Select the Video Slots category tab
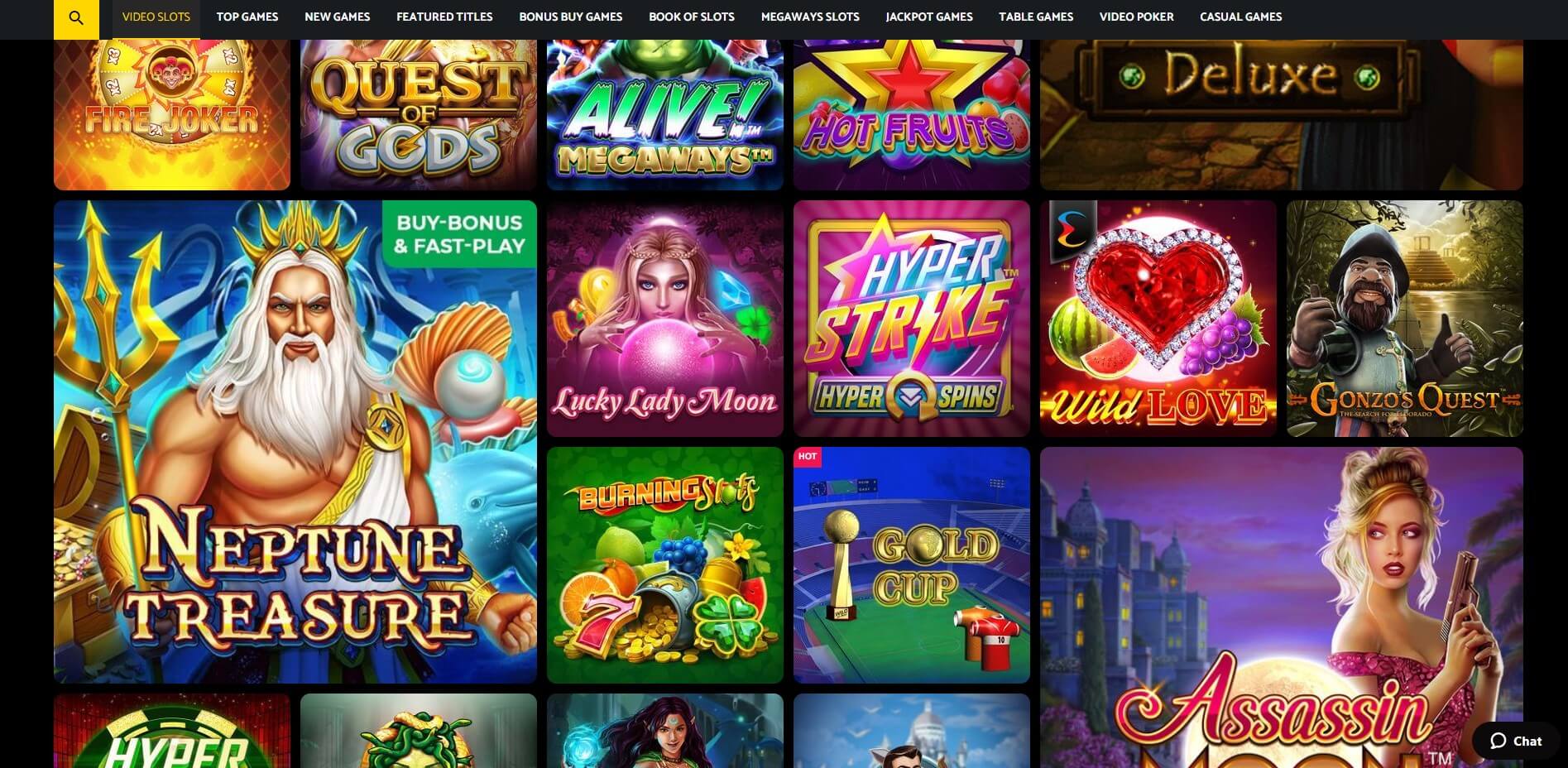The width and height of the screenshot is (1568, 768). 156,17
